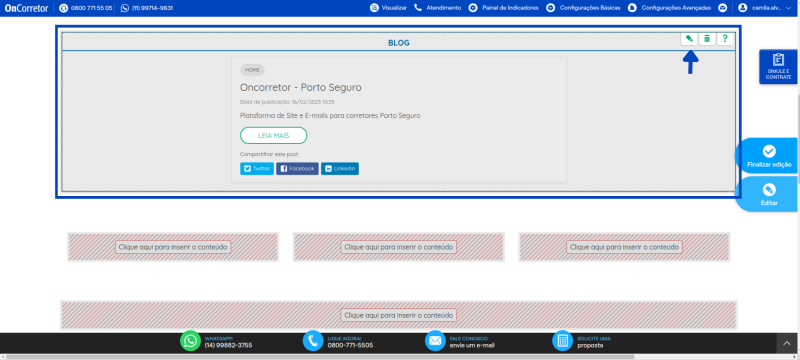
Task: Click the LEIA MAIS button
Action: [x=273, y=136]
